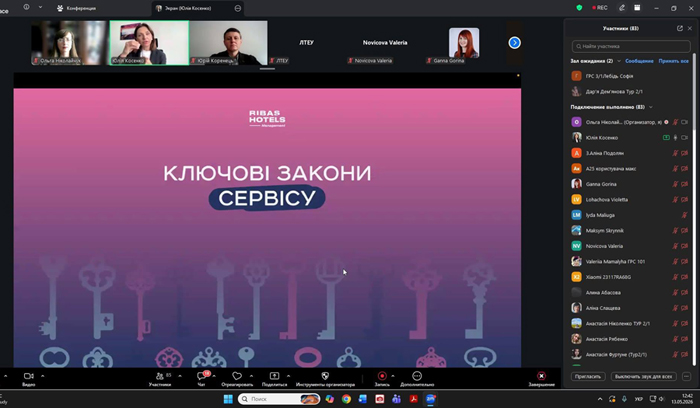Click the Пригласить button
Screen dimensions: 700x408
588,376
